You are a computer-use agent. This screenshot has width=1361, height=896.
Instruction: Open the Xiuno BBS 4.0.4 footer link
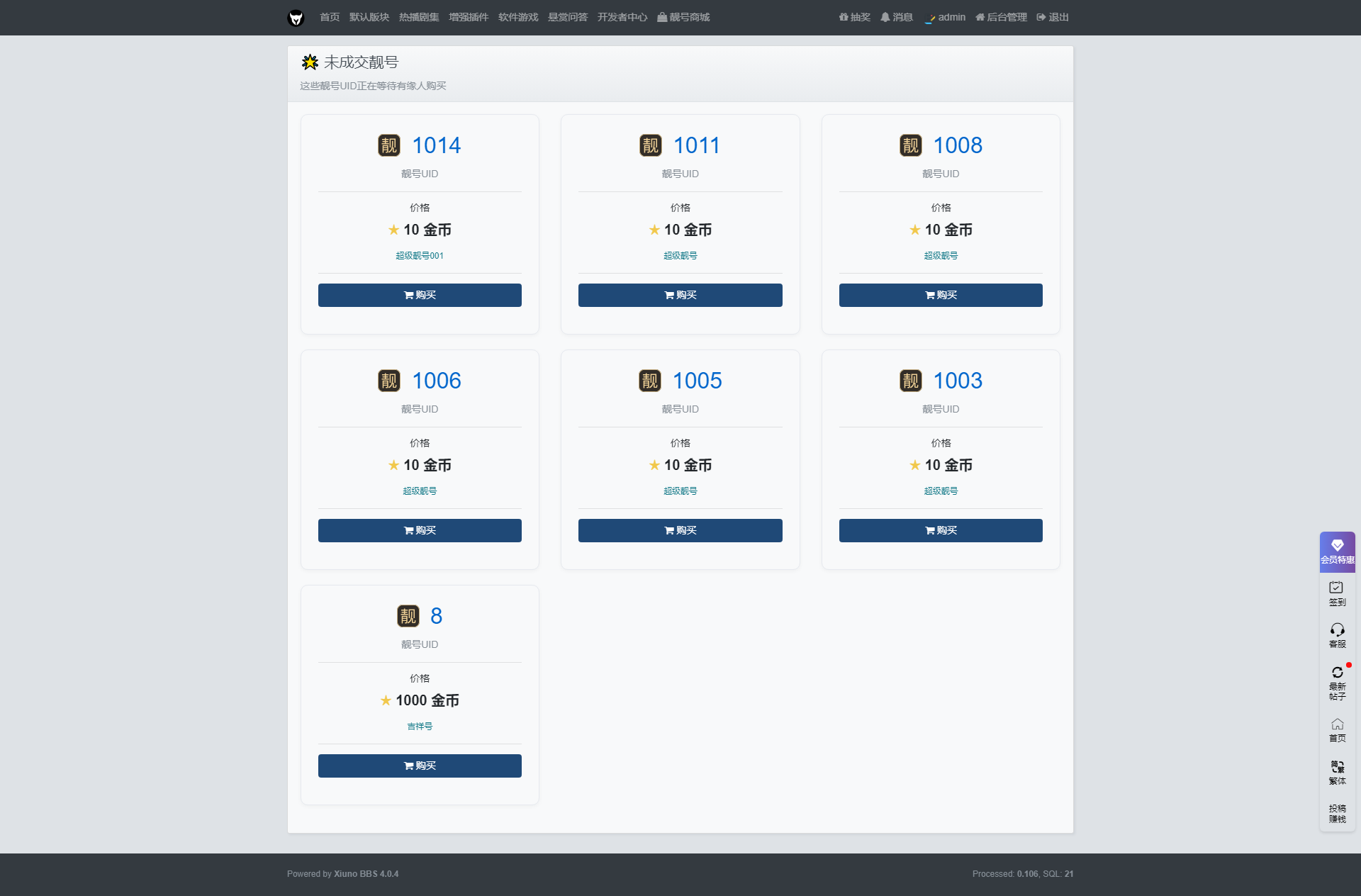click(366, 873)
